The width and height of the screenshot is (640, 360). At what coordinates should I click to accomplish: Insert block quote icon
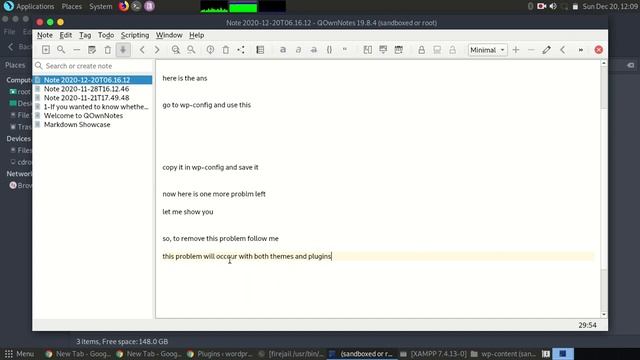coord(344,50)
